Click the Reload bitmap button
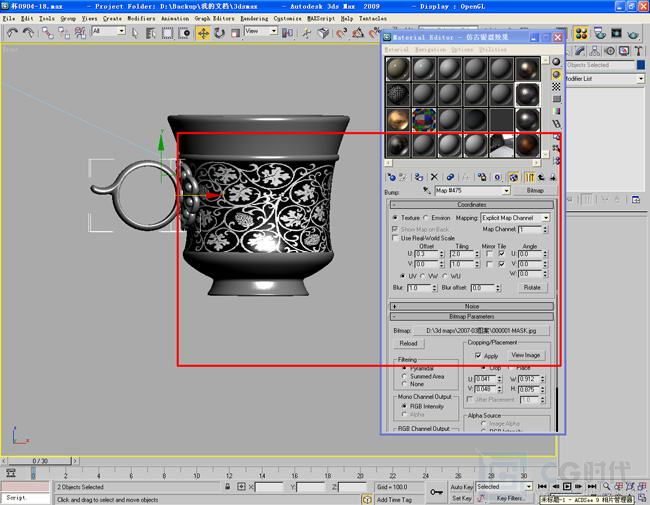Screen dimensions: 650x505 click(408, 343)
